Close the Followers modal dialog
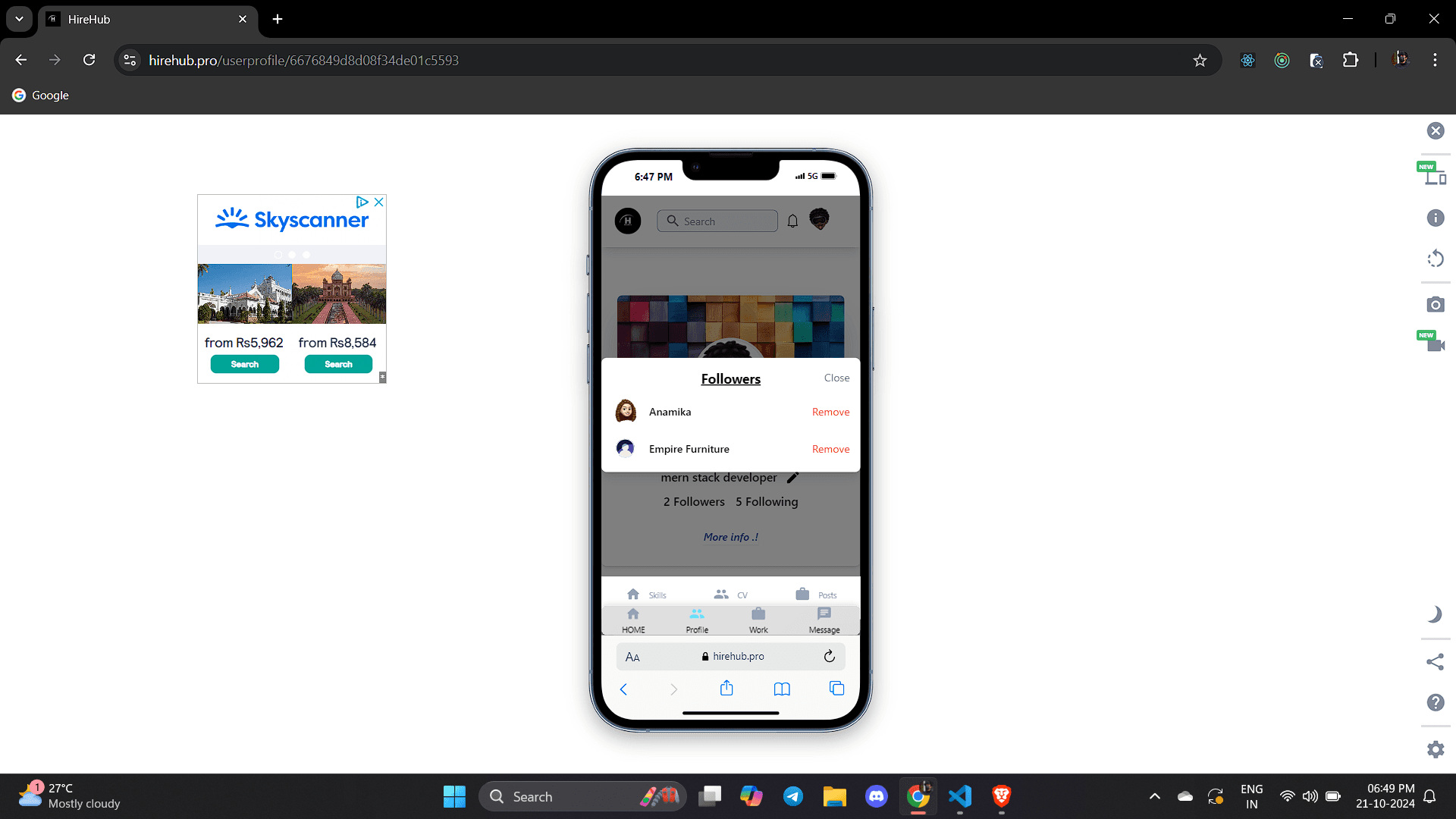 coord(836,377)
